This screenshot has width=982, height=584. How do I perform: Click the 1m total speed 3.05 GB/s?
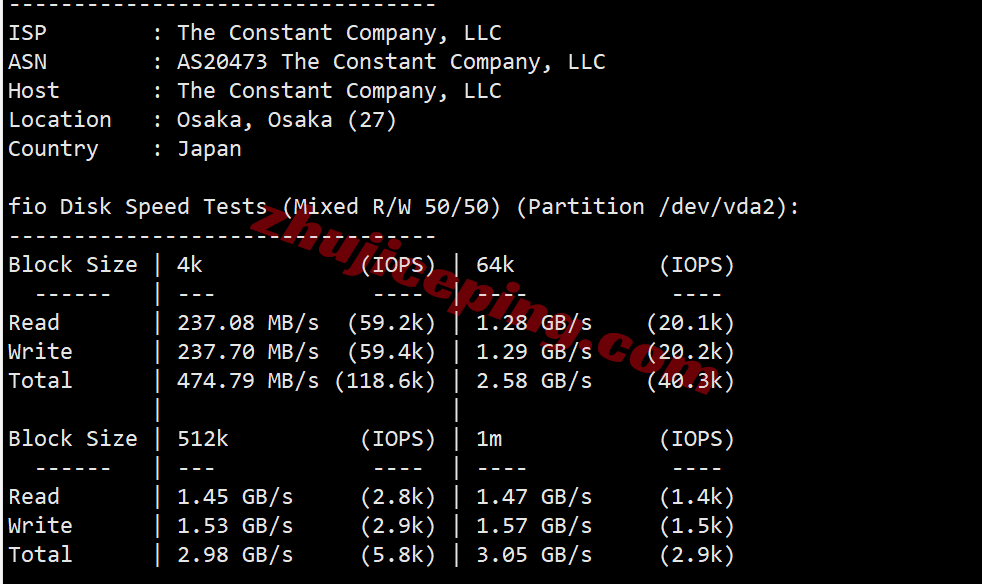point(534,555)
